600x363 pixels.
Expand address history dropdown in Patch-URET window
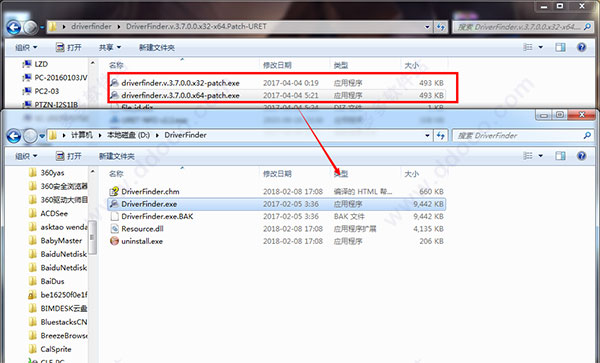[x=427, y=27]
